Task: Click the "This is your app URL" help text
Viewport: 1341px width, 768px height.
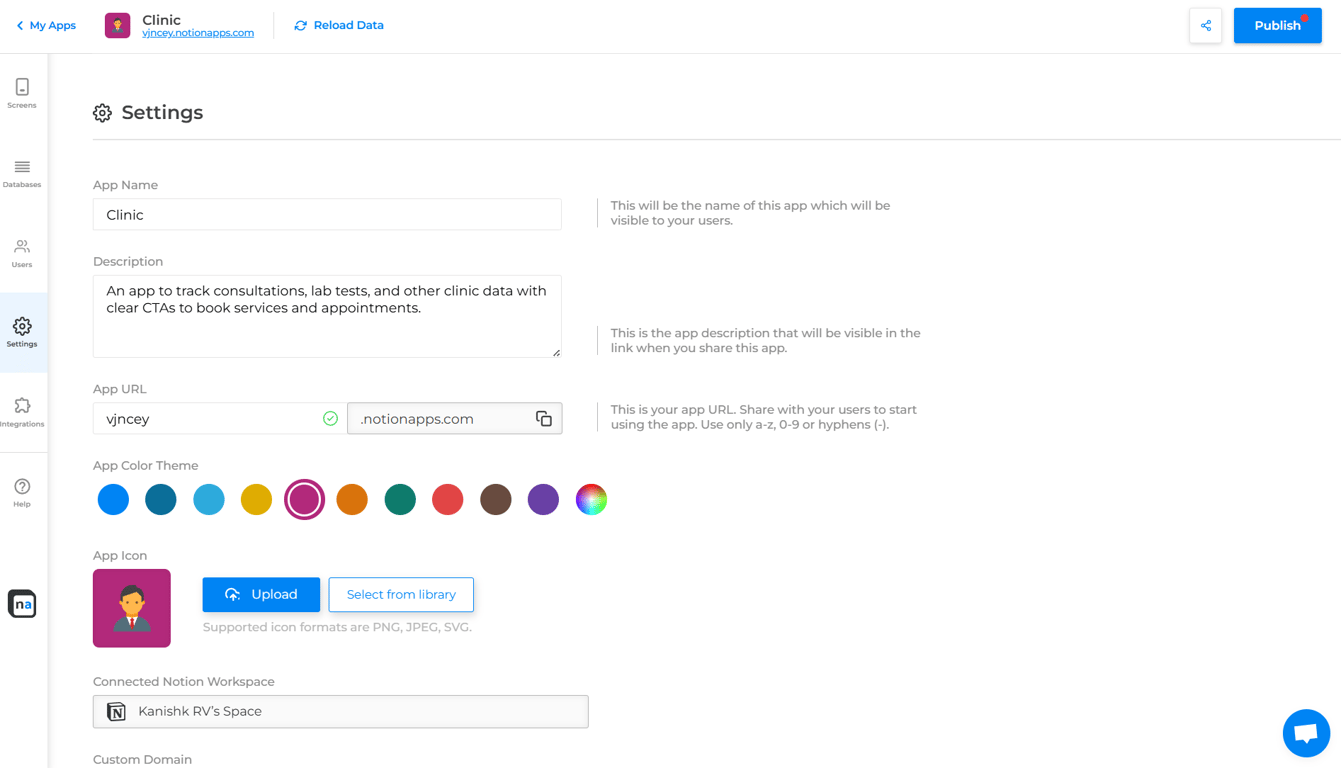Action: [x=764, y=417]
